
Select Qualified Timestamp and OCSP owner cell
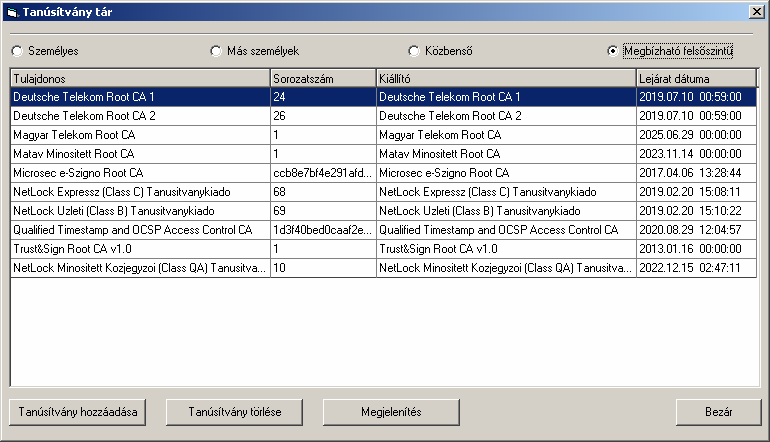click(140, 230)
